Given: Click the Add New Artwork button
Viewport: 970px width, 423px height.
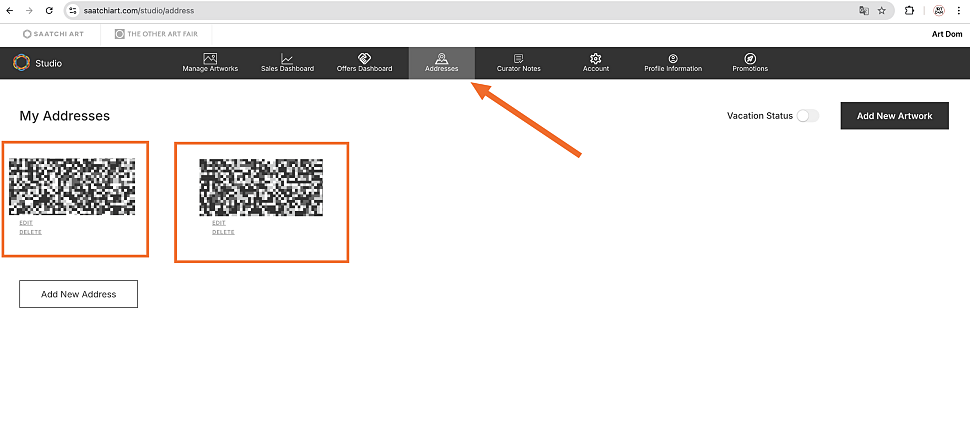Looking at the screenshot, I should coord(895,116).
